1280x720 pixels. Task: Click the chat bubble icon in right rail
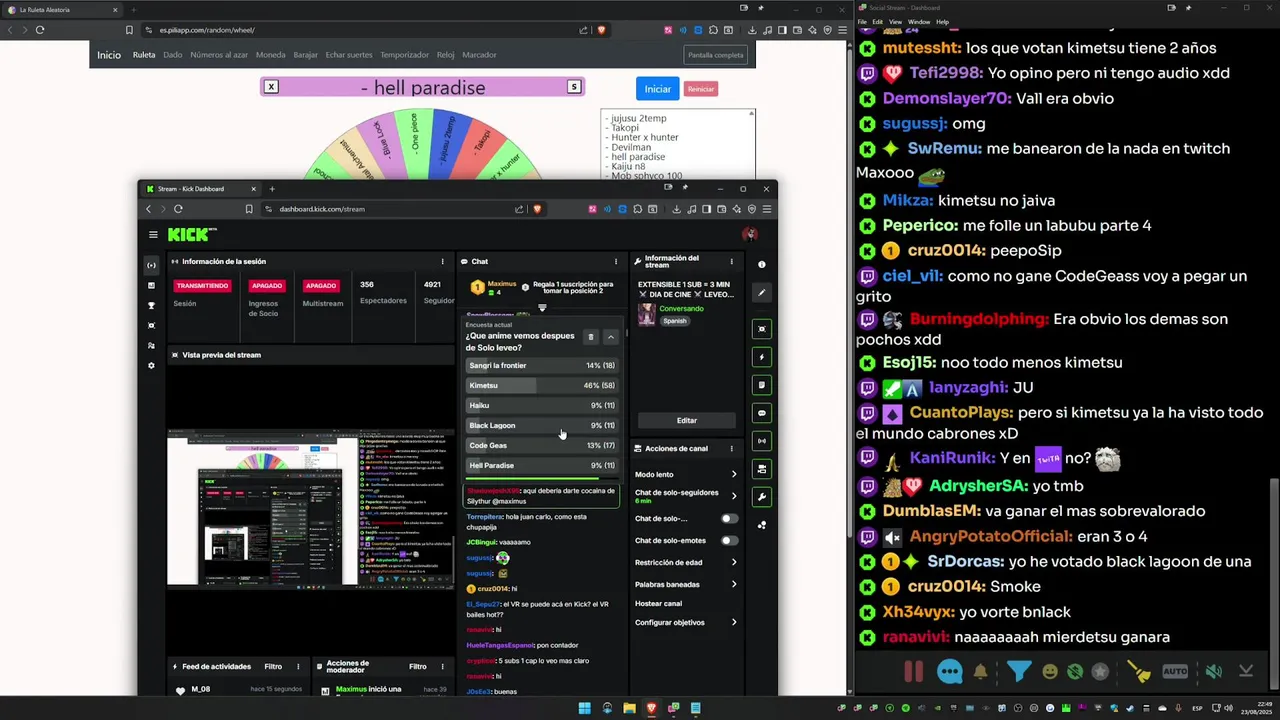[762, 413]
